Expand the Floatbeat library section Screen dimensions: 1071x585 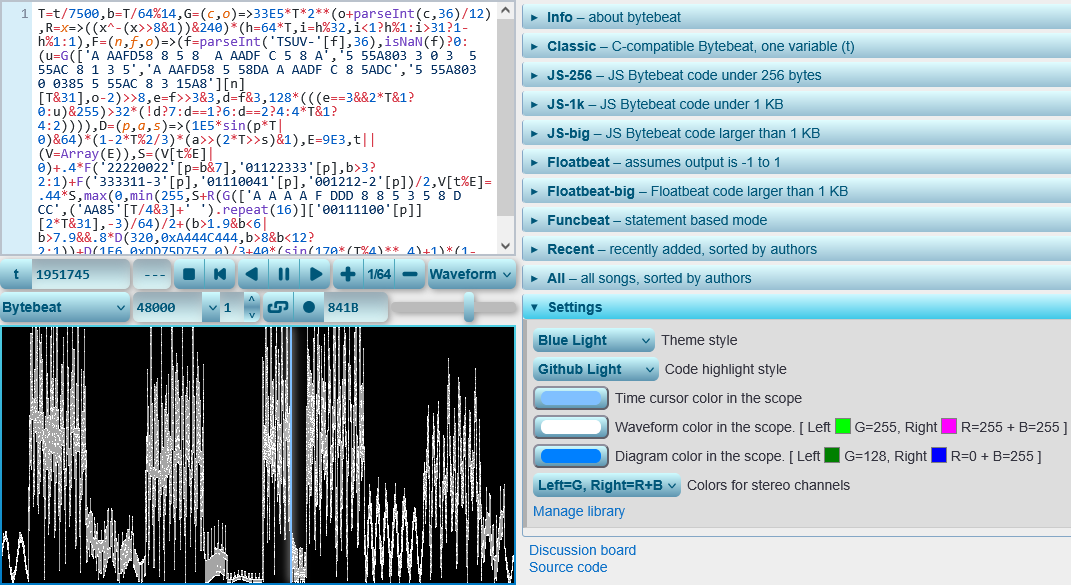pos(664,162)
